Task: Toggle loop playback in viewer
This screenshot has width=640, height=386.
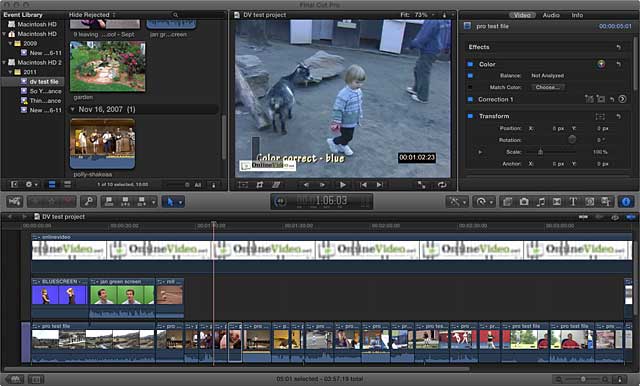Action: [x=442, y=185]
